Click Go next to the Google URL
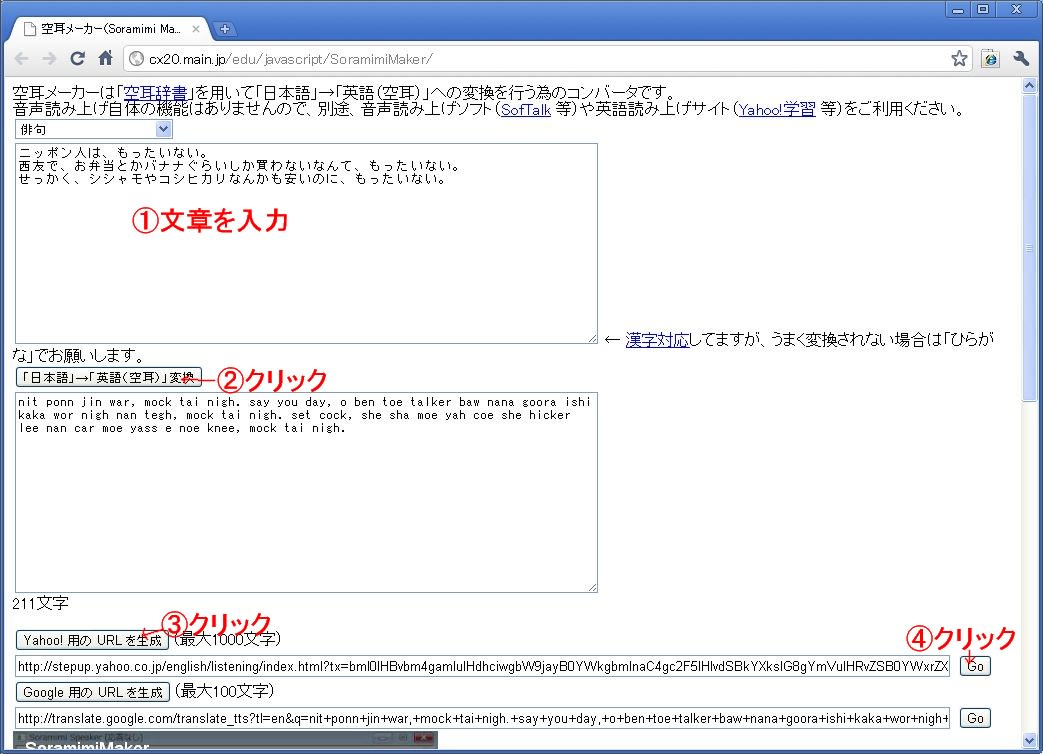This screenshot has width=1043, height=754. click(975, 718)
